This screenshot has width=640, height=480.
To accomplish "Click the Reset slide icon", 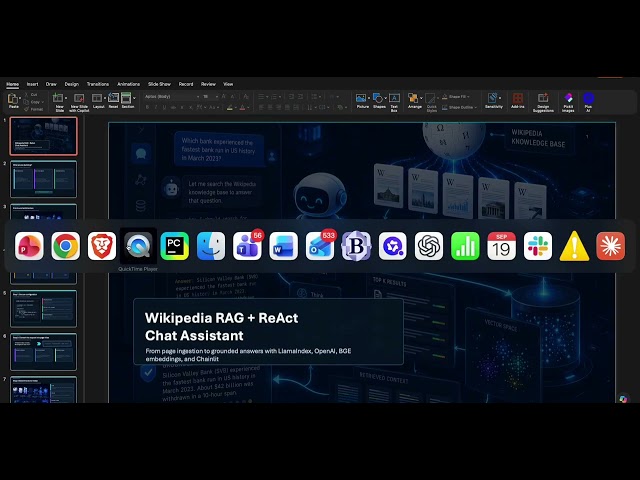I will (x=113, y=100).
